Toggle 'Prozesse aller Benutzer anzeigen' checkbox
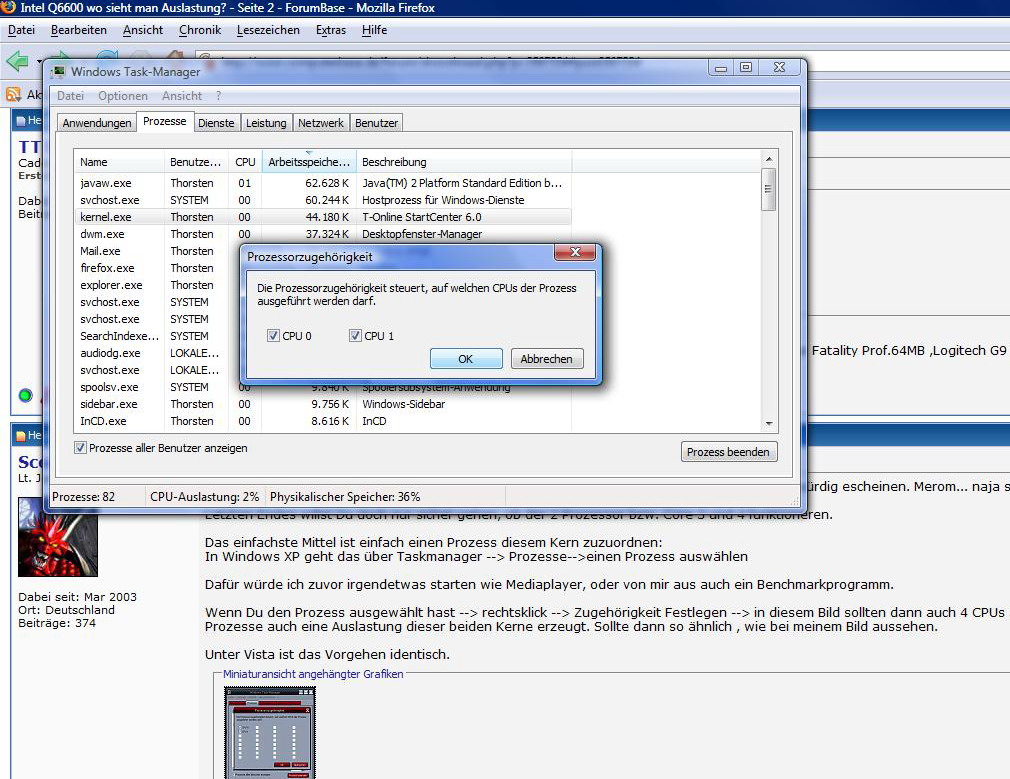Image resolution: width=1010 pixels, height=779 pixels. click(x=81, y=448)
